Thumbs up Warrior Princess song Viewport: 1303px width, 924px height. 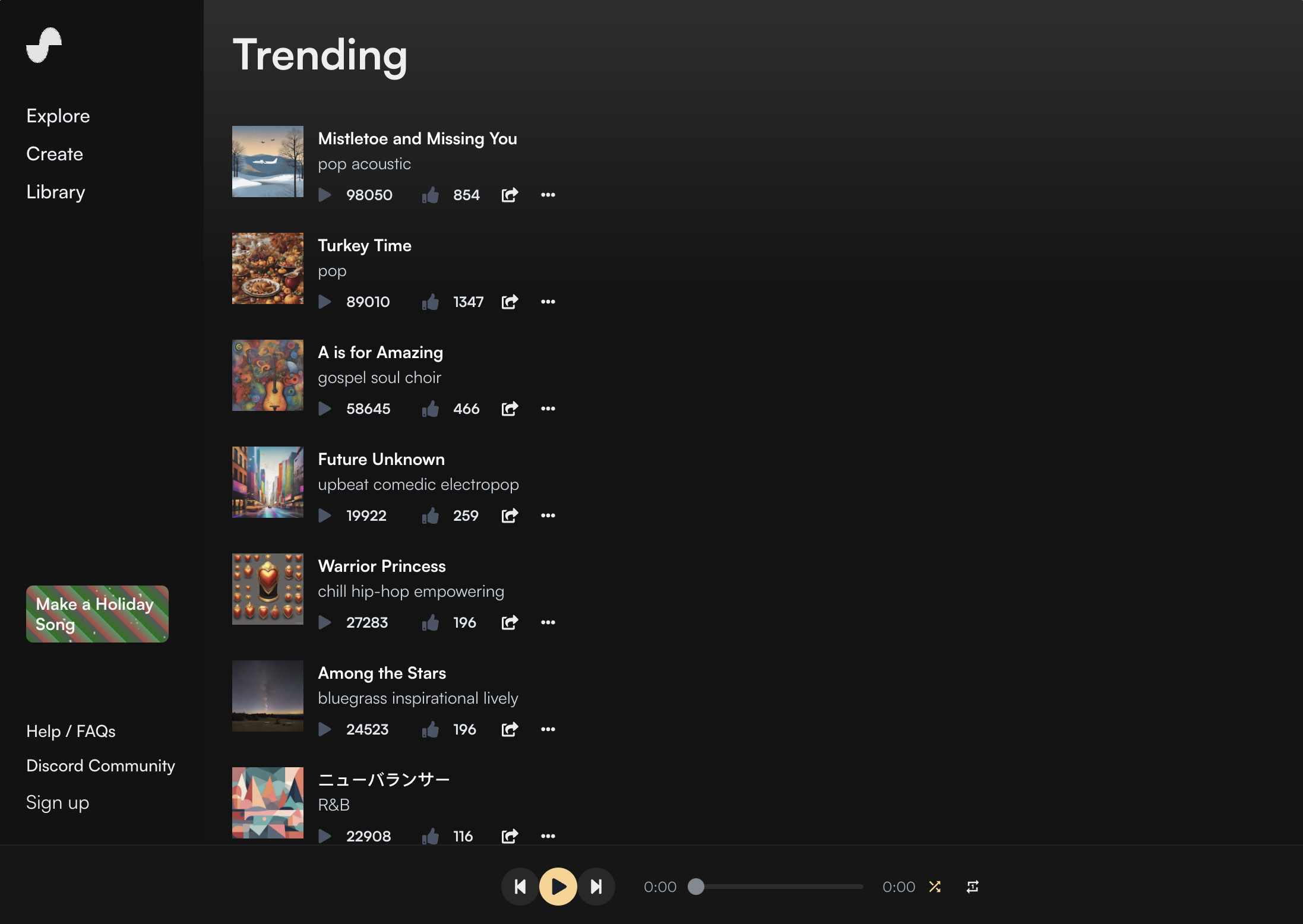click(x=431, y=622)
